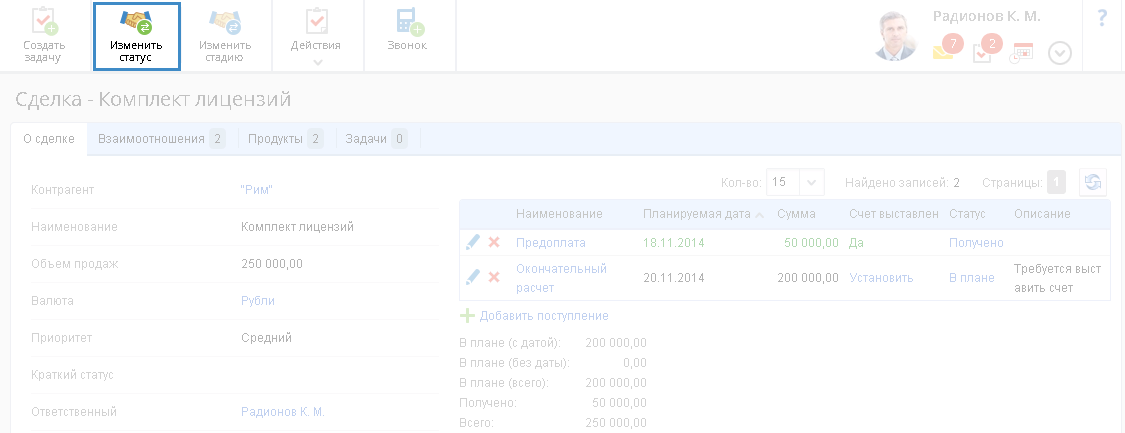This screenshot has width=1125, height=433.
Task: Edit the Предоплата row with pencil icon
Action: tap(473, 242)
